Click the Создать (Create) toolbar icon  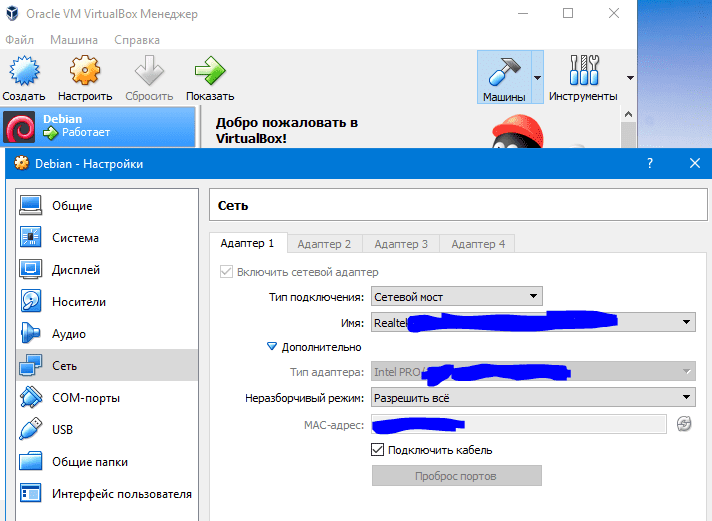(x=23, y=72)
